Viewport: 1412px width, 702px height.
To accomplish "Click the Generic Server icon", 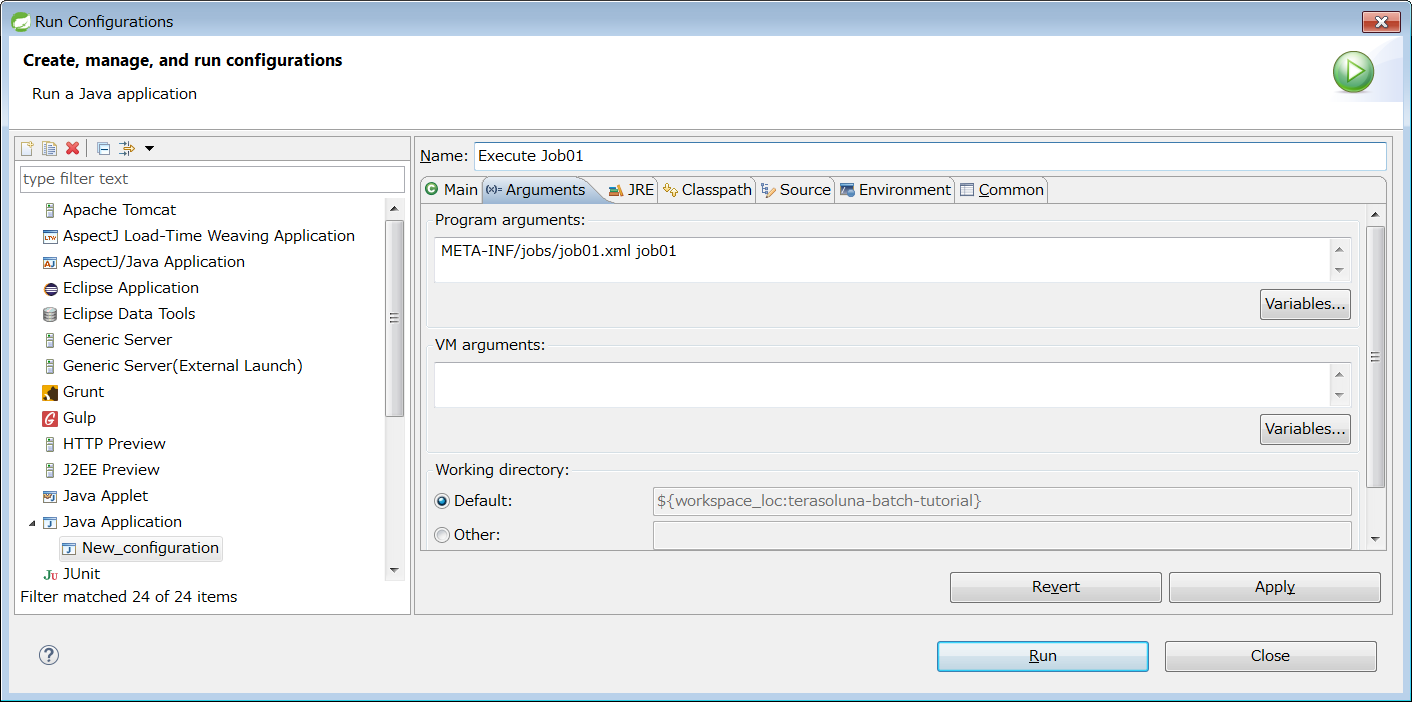I will coord(50,340).
